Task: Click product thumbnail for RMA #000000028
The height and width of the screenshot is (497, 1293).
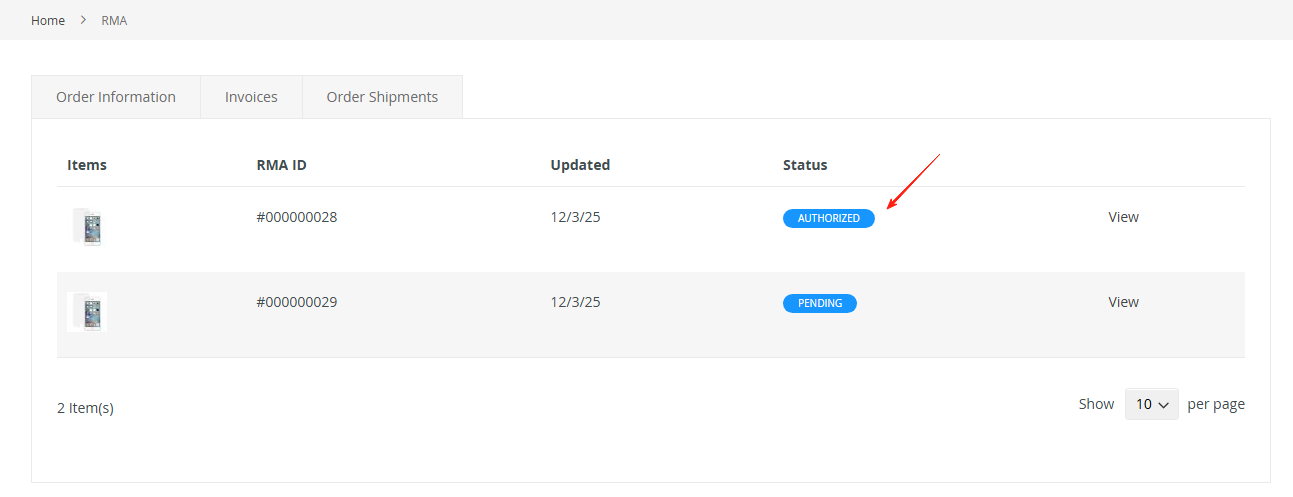Action: click(87, 227)
